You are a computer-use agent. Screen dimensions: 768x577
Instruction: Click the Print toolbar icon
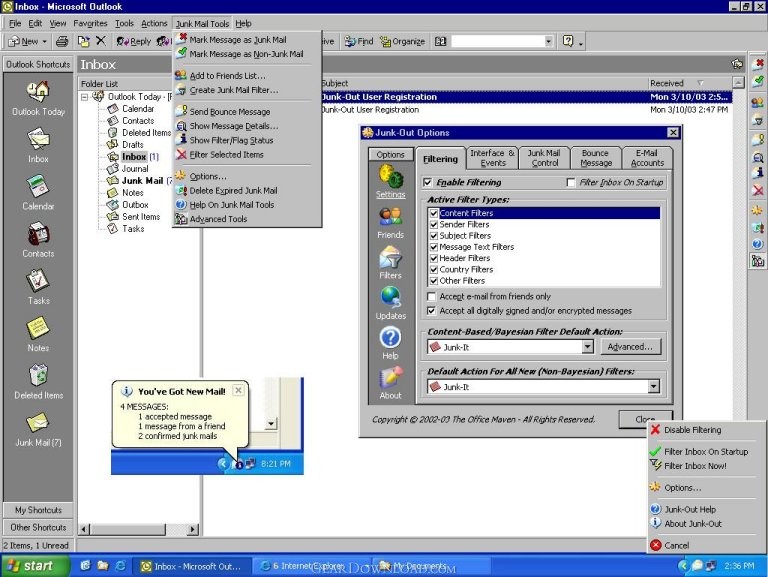(62, 41)
